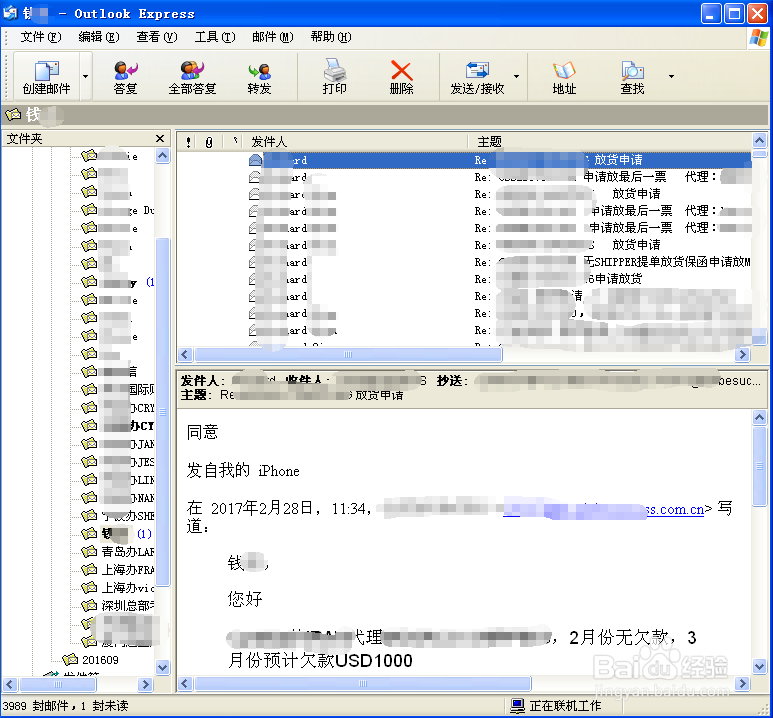Open the dropdown arrow beside 查找
Image resolution: width=773 pixels, height=718 pixels.
(671, 76)
